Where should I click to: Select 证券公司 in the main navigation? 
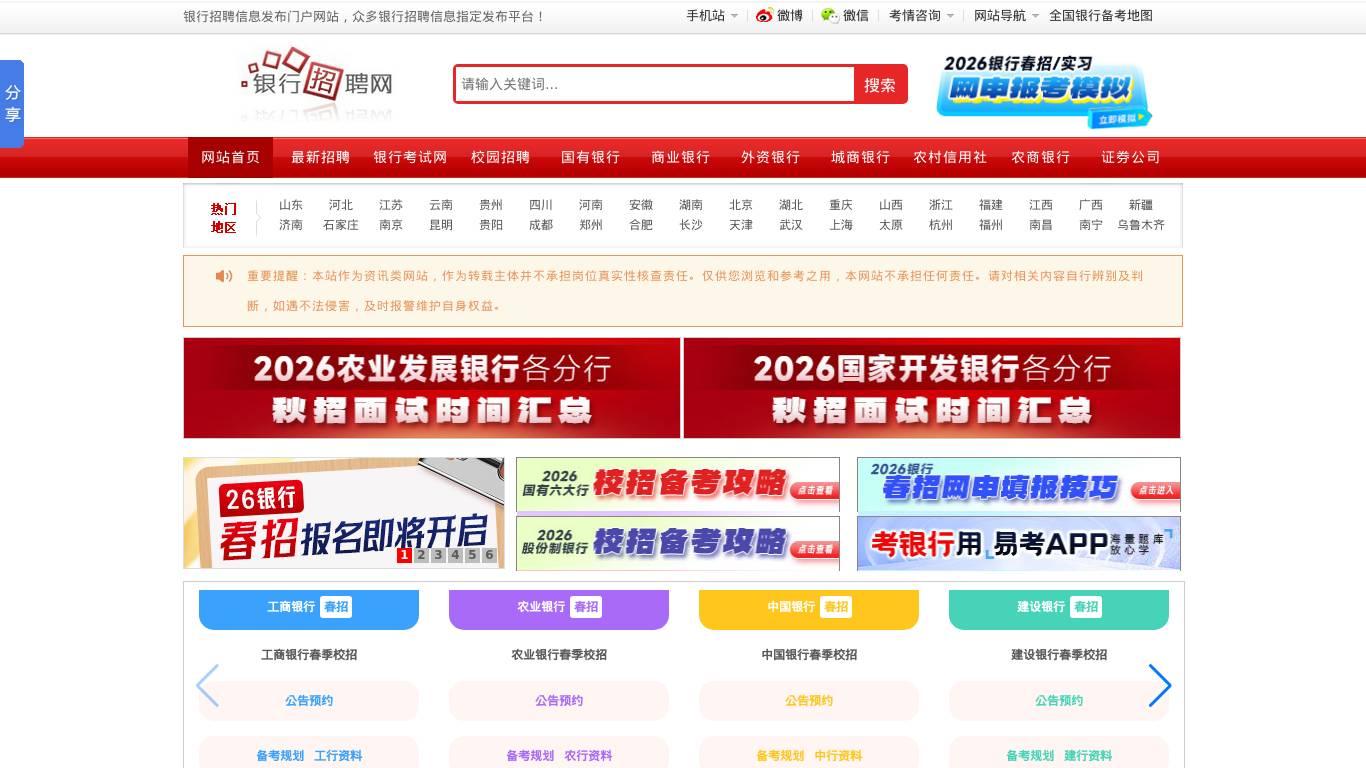point(1131,157)
